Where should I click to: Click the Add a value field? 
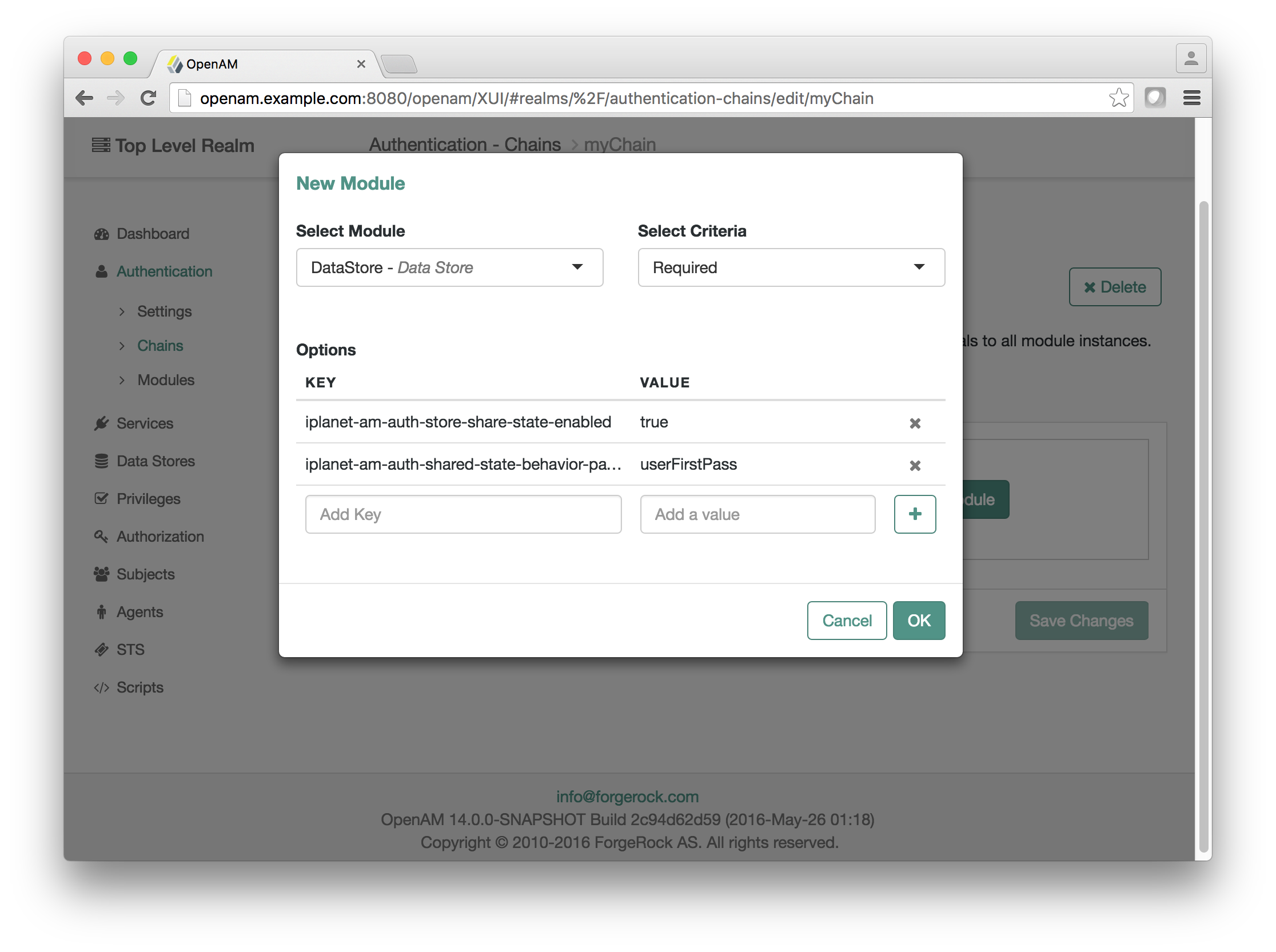click(757, 514)
